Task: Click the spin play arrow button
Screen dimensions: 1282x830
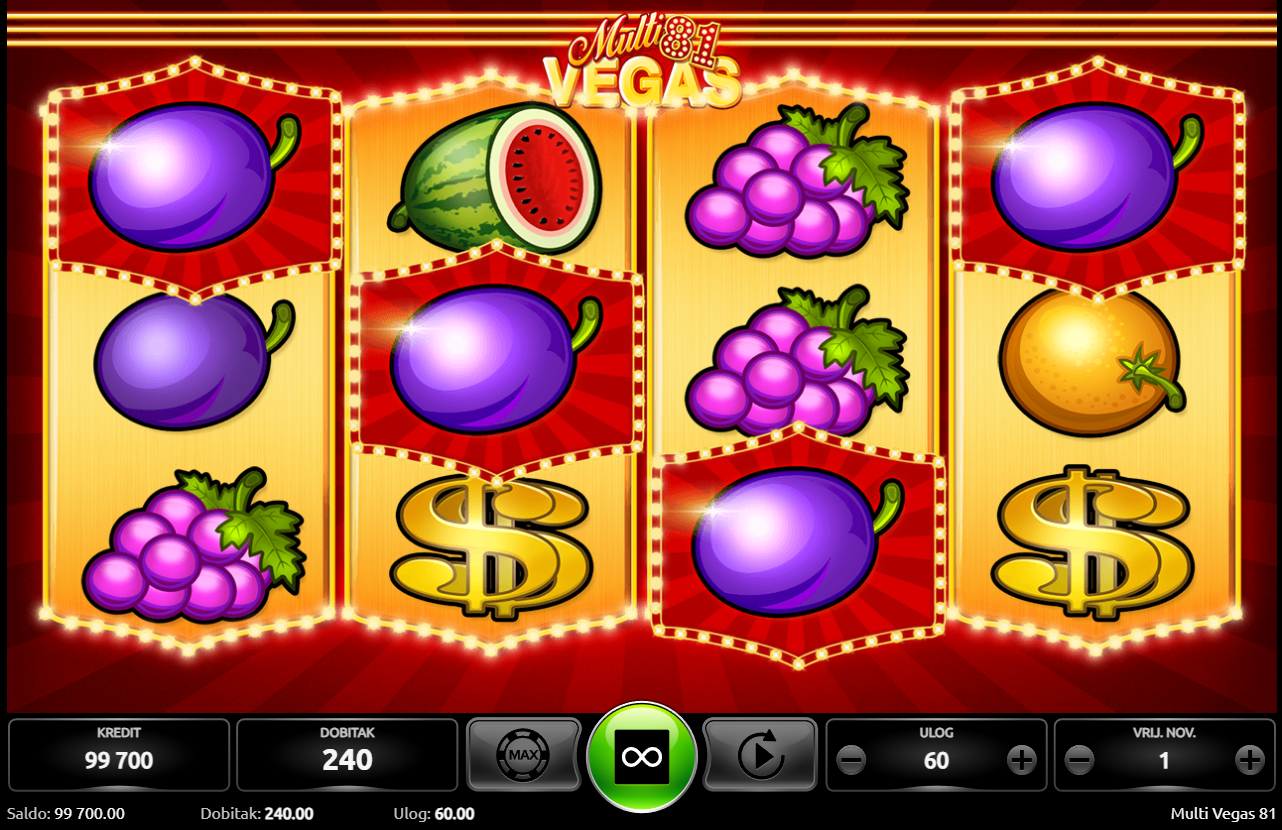Action: (760, 755)
